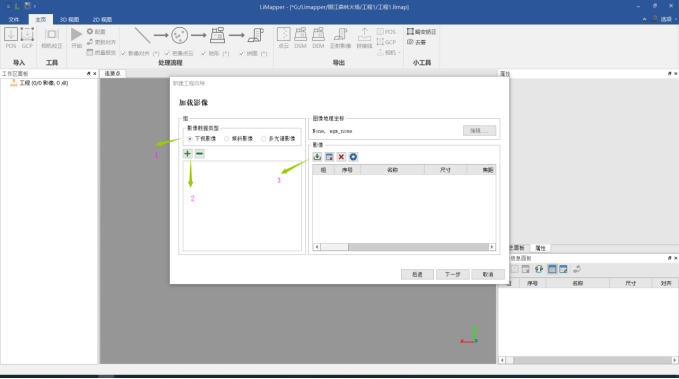Viewport: 679px width, 379px height.
Task: Click the import POS icon in ribbon
Action: [11, 38]
